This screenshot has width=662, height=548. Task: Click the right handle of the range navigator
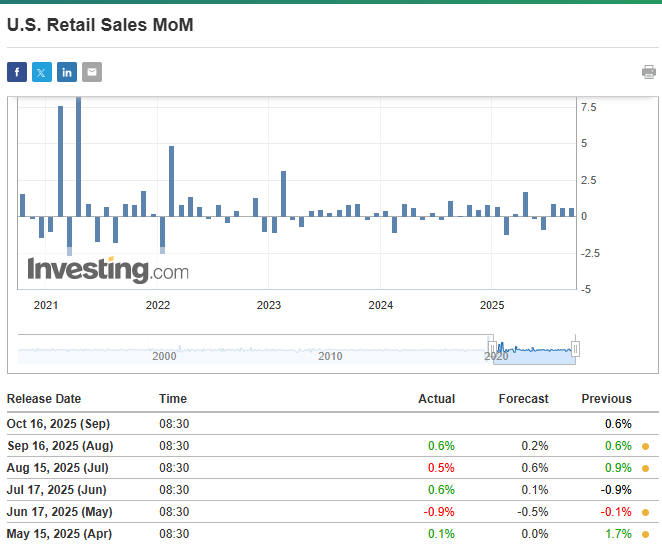point(575,349)
